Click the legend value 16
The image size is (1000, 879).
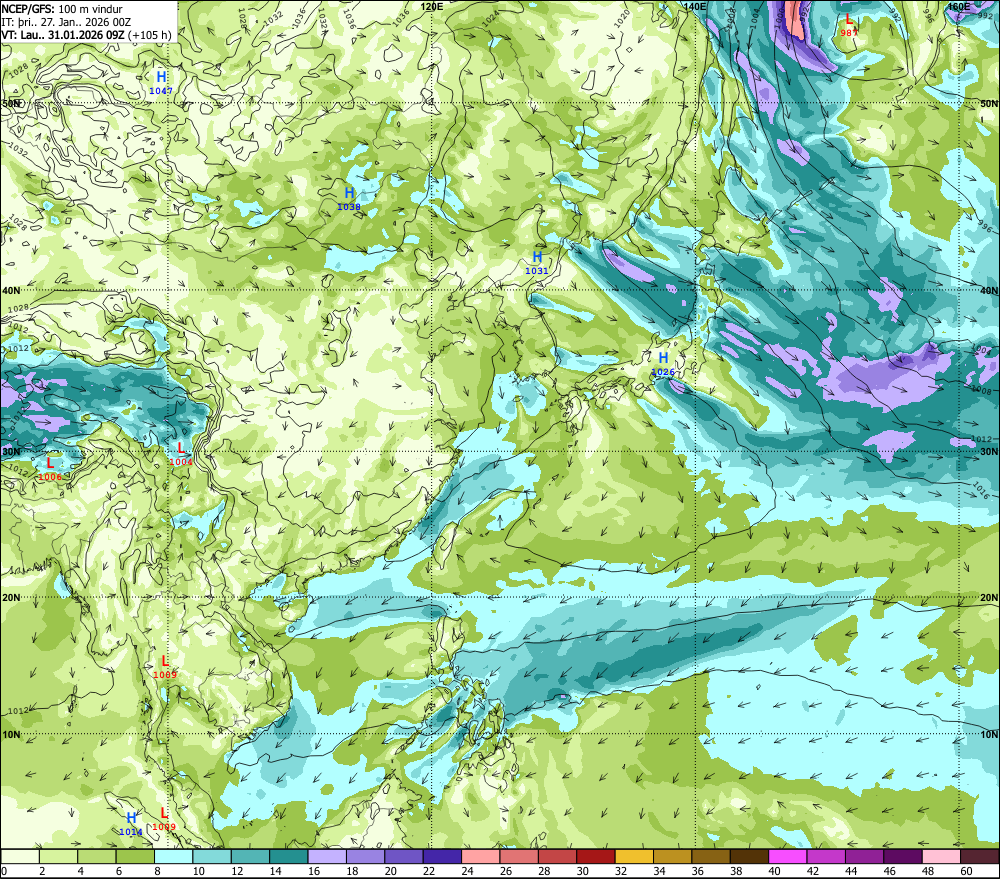(314, 871)
